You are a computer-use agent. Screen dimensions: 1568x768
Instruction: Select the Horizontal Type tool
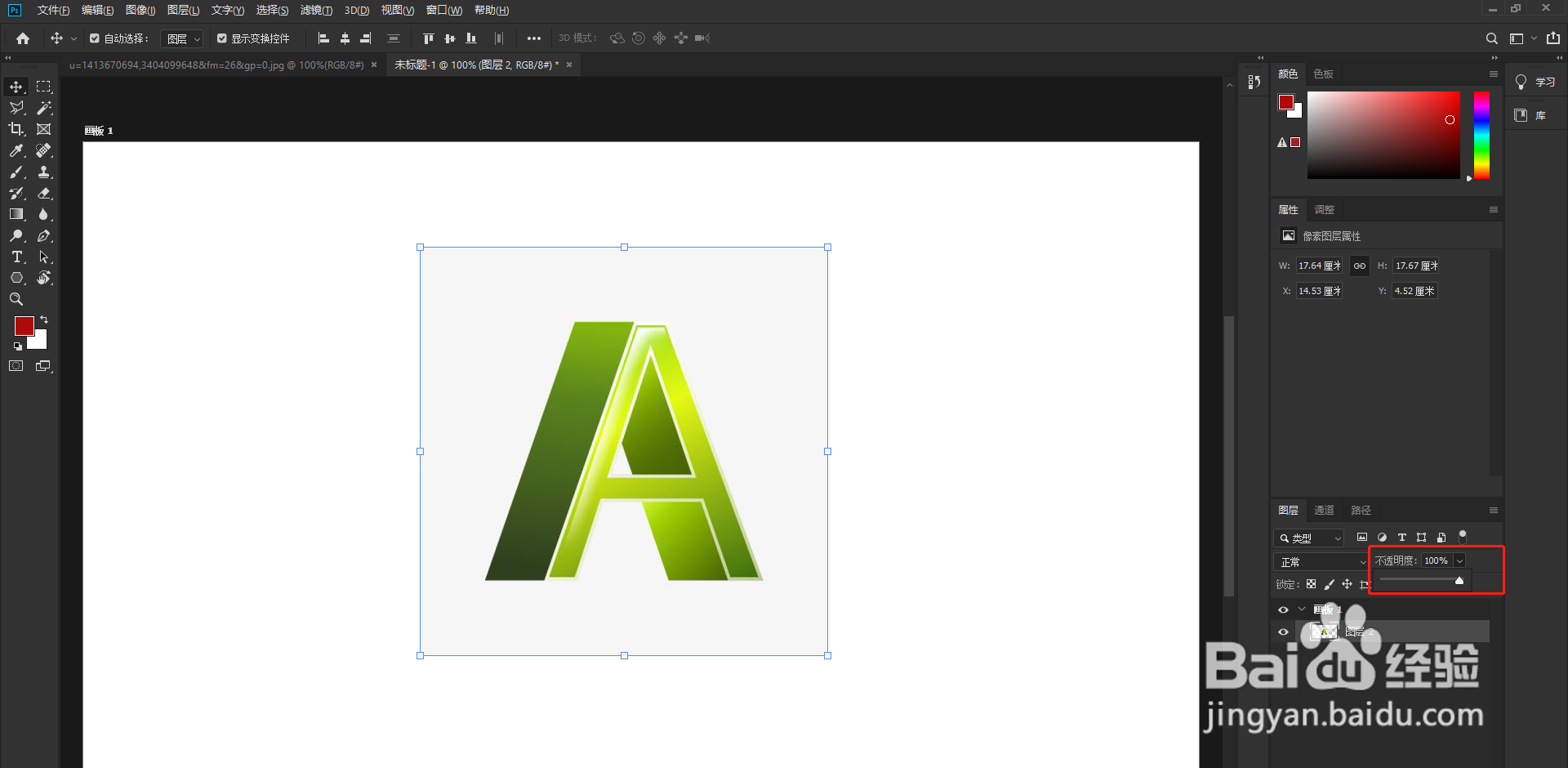pos(16,257)
